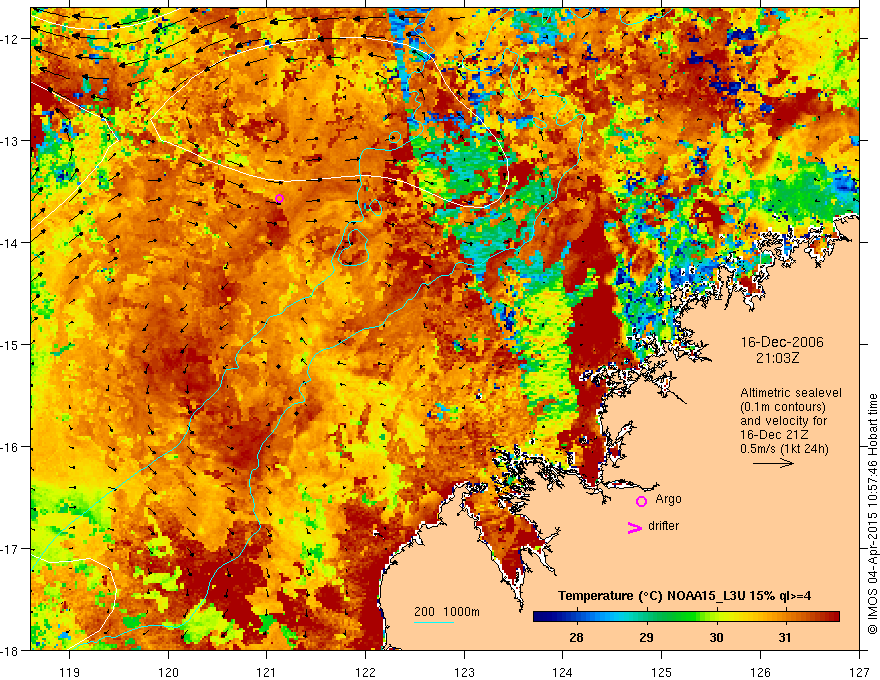Viewport: 880px width, 680px height.
Task: Click the color bar value 29
Action: pos(646,637)
